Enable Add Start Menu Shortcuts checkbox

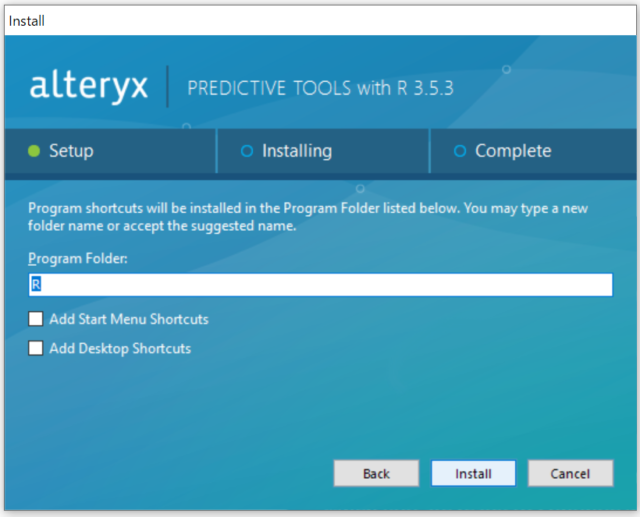click(x=36, y=319)
